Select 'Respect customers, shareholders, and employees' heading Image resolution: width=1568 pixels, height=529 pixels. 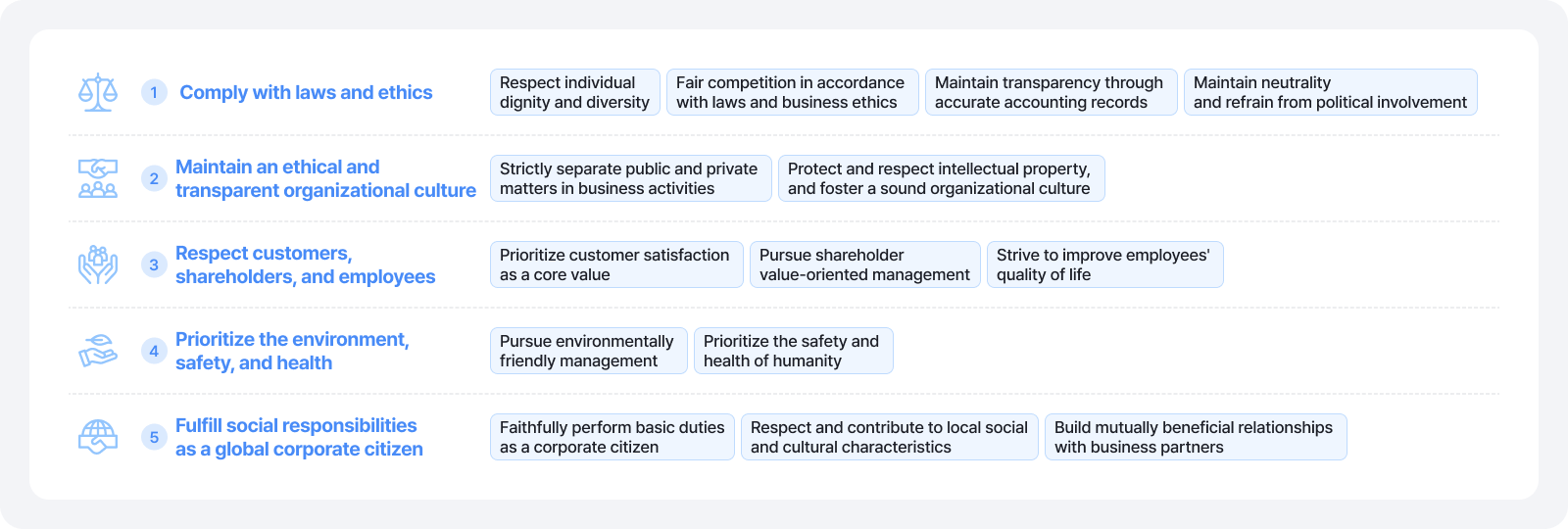coord(305,264)
